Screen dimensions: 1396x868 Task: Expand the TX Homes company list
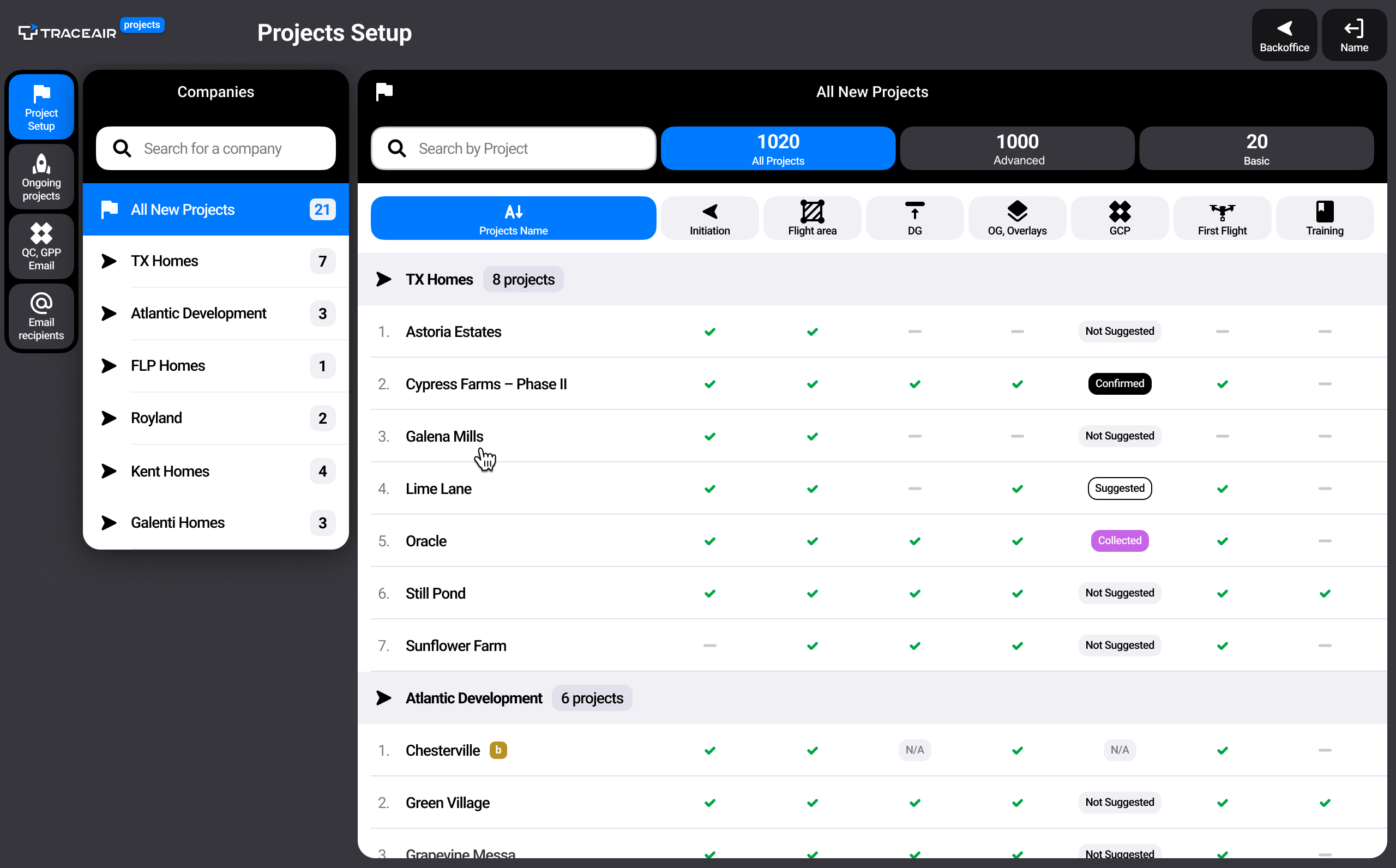pyautogui.click(x=109, y=261)
